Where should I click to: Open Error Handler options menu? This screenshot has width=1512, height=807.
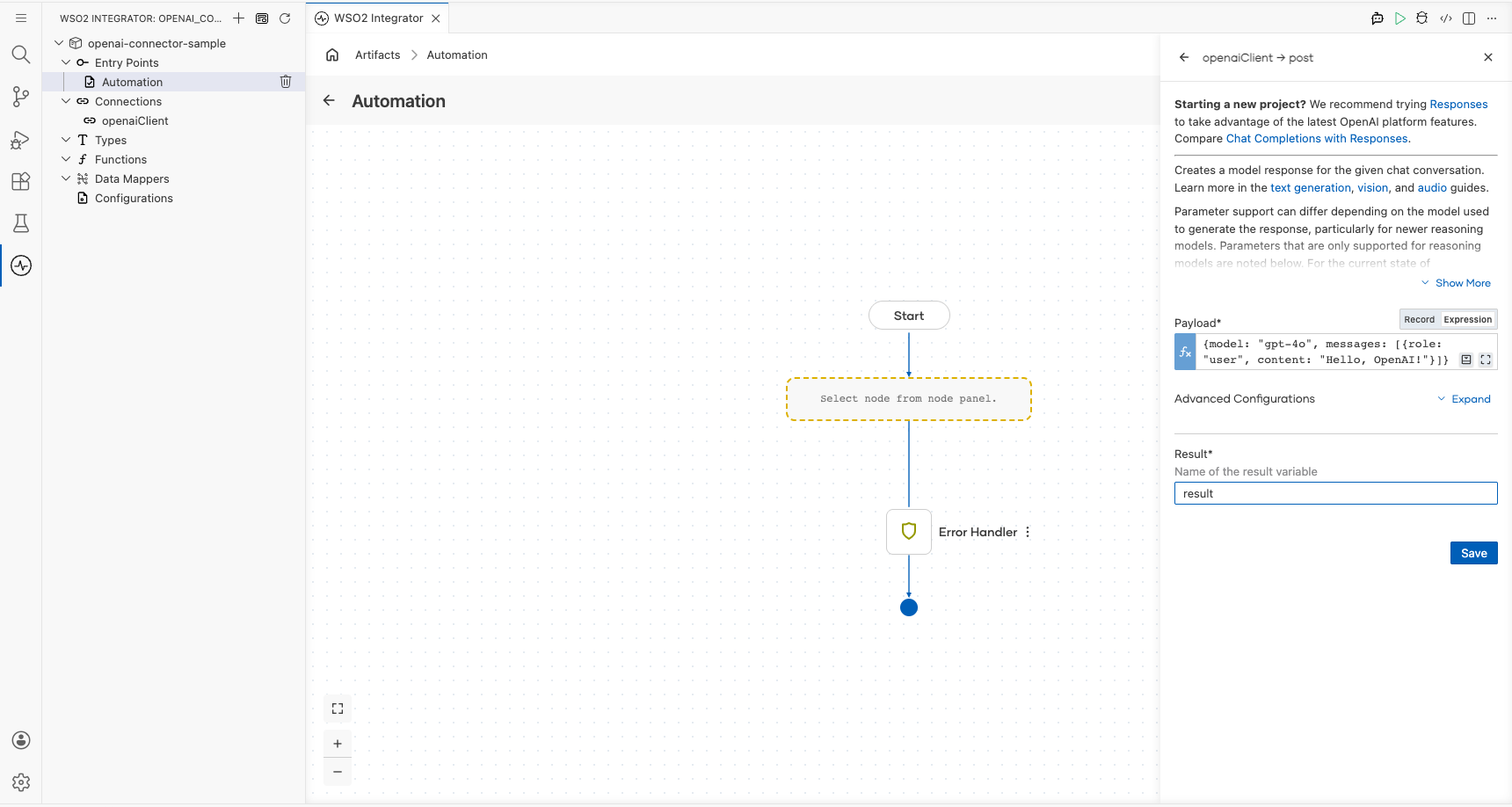pyautogui.click(x=1028, y=532)
